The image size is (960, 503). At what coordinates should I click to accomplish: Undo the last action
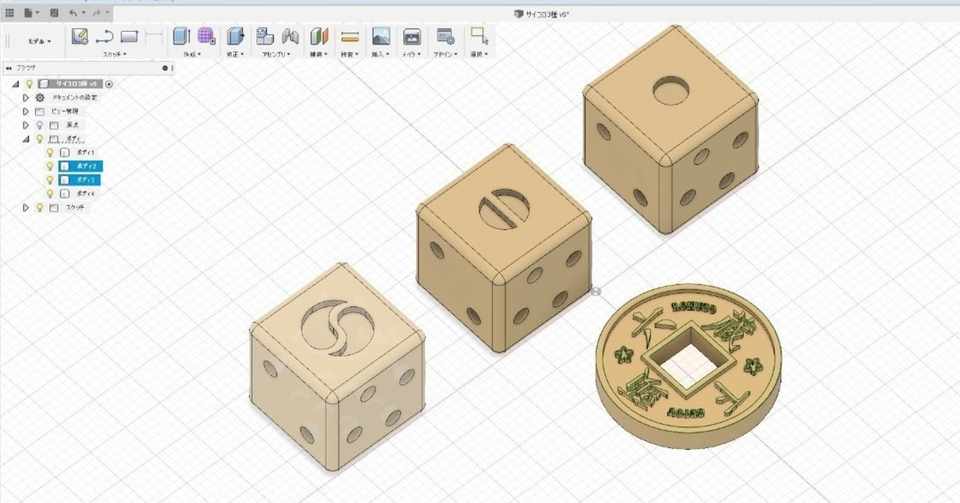[x=73, y=12]
